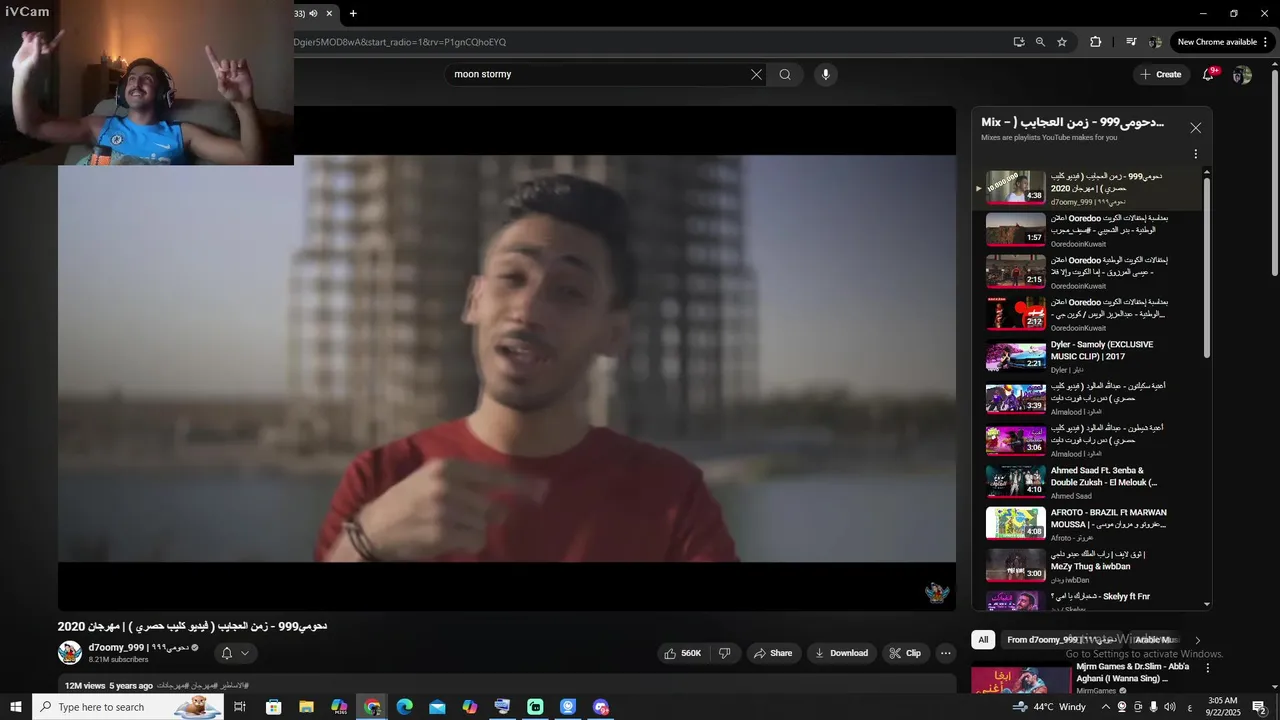The height and width of the screenshot is (720, 1280).
Task: Click the Create button
Action: pyautogui.click(x=1161, y=74)
